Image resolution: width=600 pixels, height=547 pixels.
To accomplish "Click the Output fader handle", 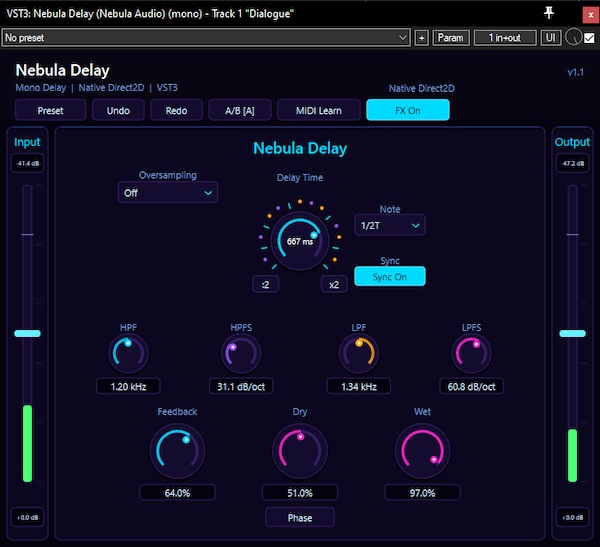I will pyautogui.click(x=572, y=333).
